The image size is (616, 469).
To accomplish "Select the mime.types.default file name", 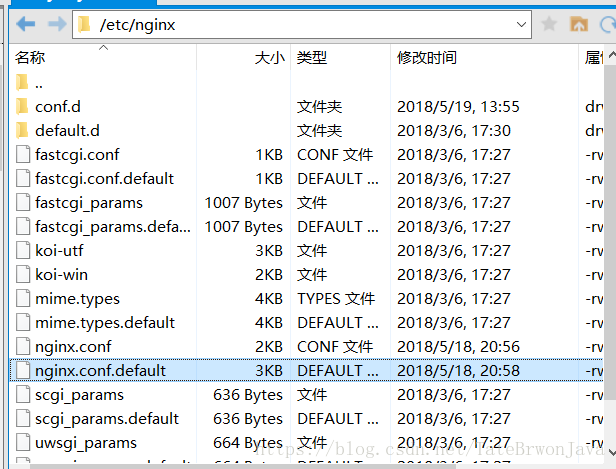I will coord(105,323).
